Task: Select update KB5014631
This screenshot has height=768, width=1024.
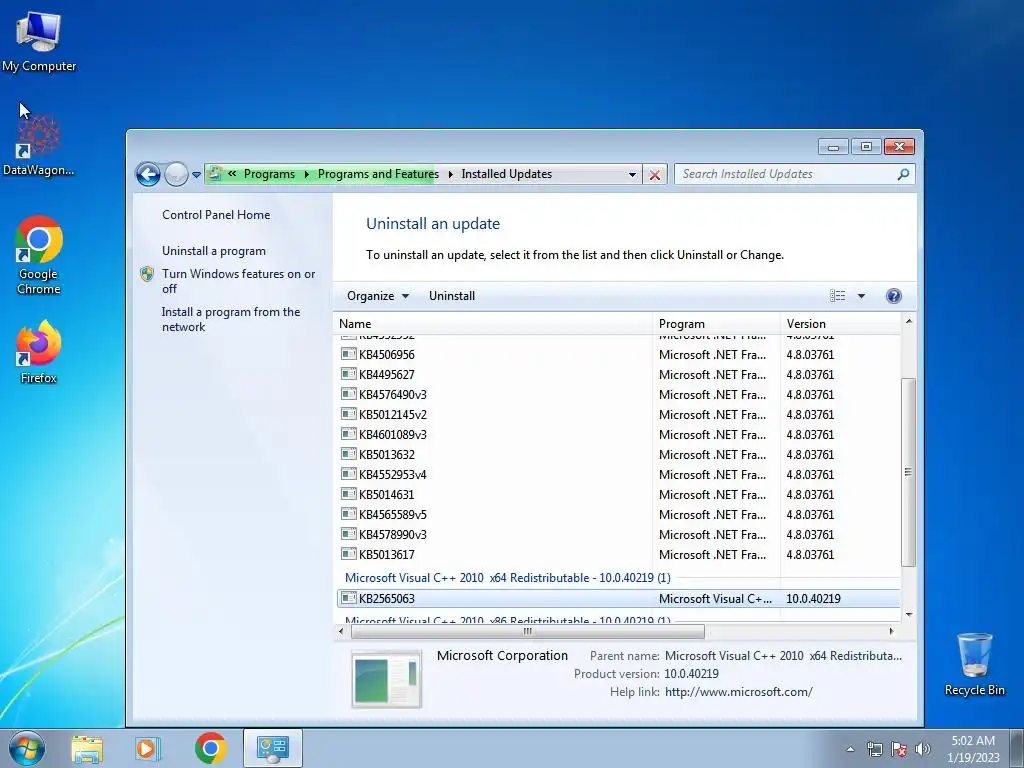Action: point(618,495)
